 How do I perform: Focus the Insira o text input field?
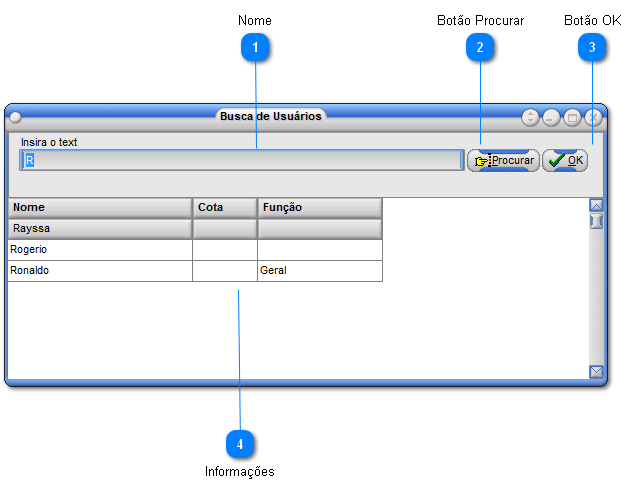point(242,160)
